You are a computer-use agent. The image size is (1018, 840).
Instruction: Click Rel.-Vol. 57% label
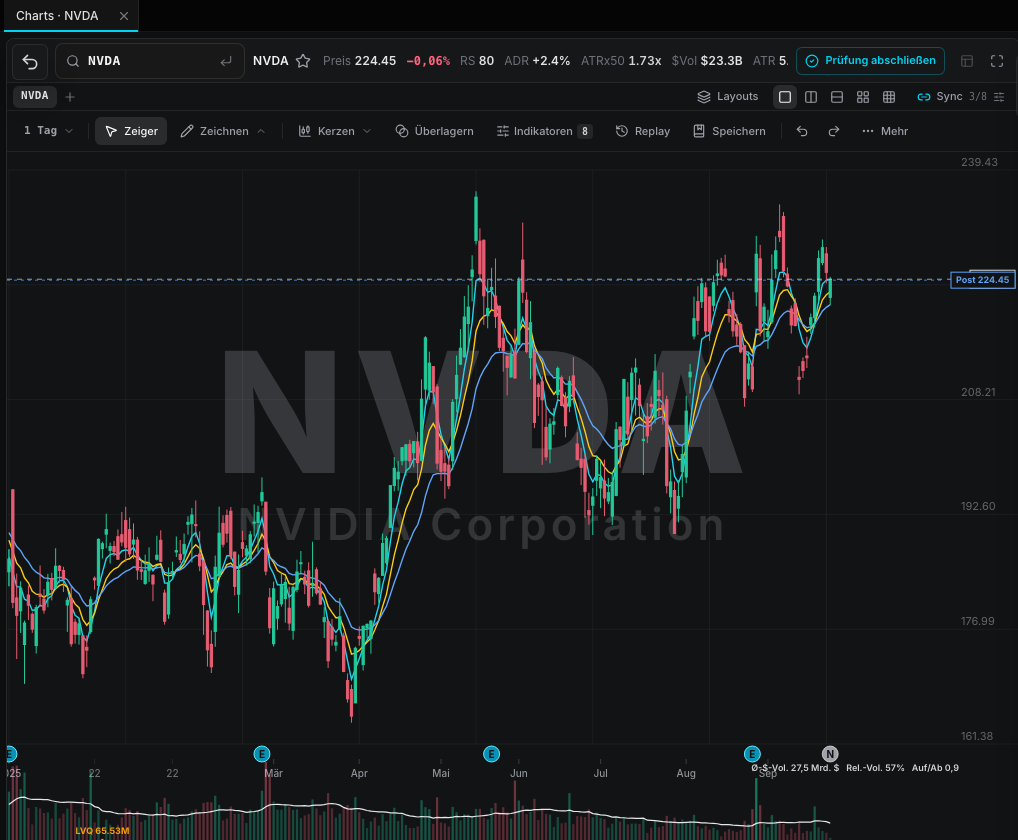click(875, 768)
